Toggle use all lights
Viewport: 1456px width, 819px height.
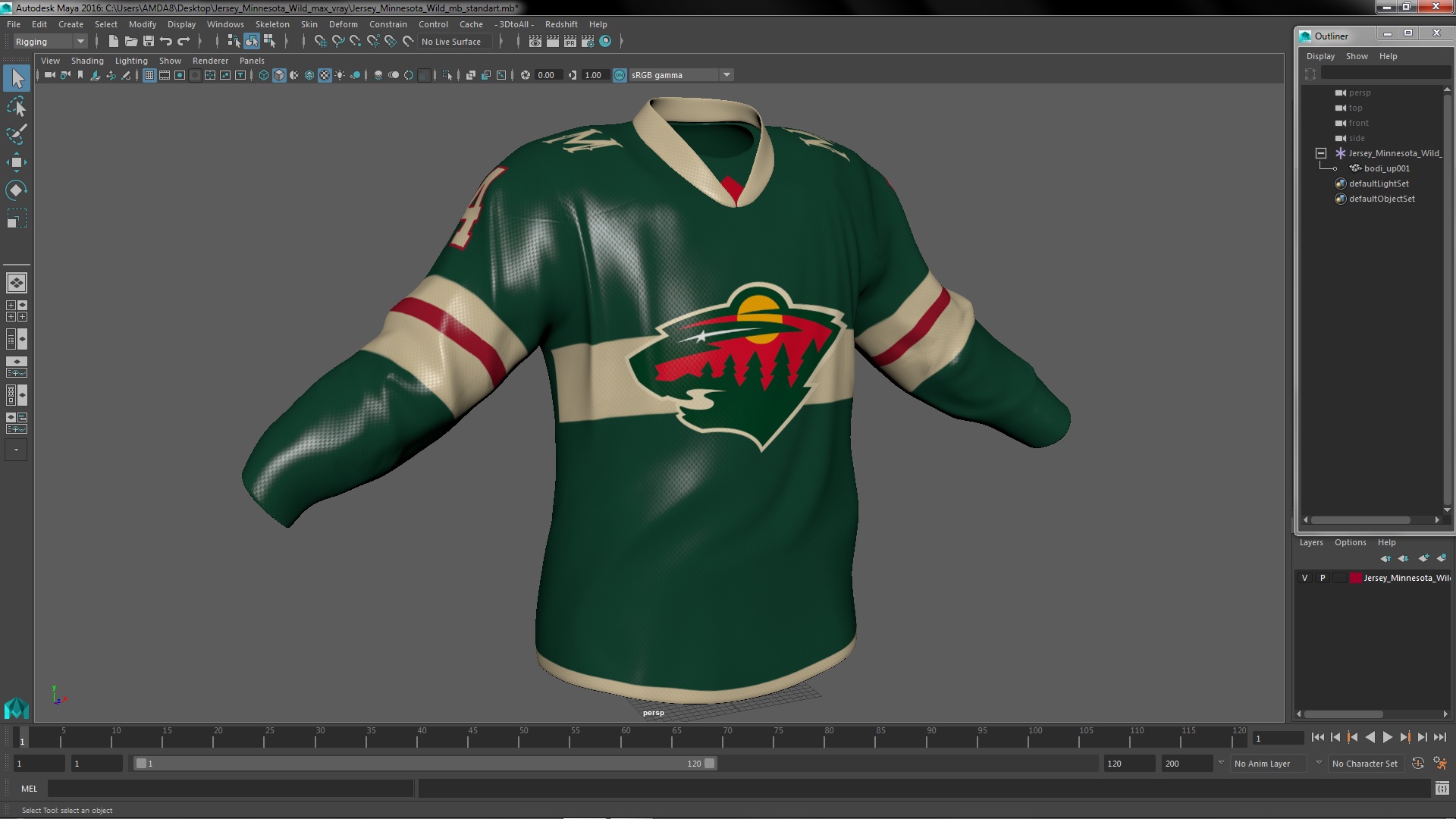pos(340,75)
